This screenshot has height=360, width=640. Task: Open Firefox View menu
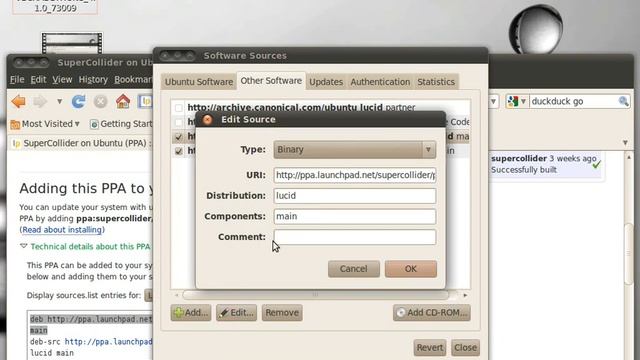(62, 80)
